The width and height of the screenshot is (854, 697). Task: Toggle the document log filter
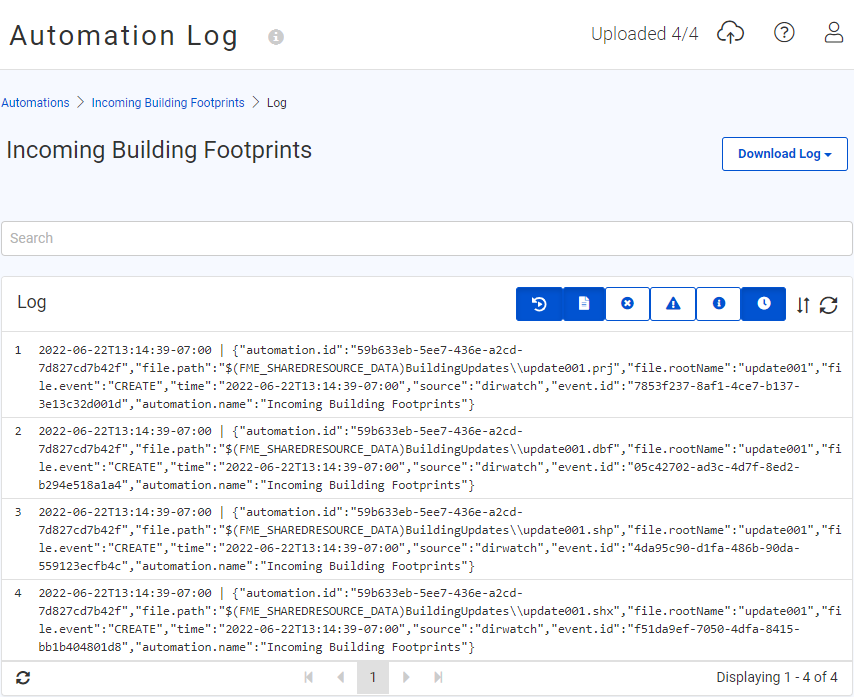(584, 304)
